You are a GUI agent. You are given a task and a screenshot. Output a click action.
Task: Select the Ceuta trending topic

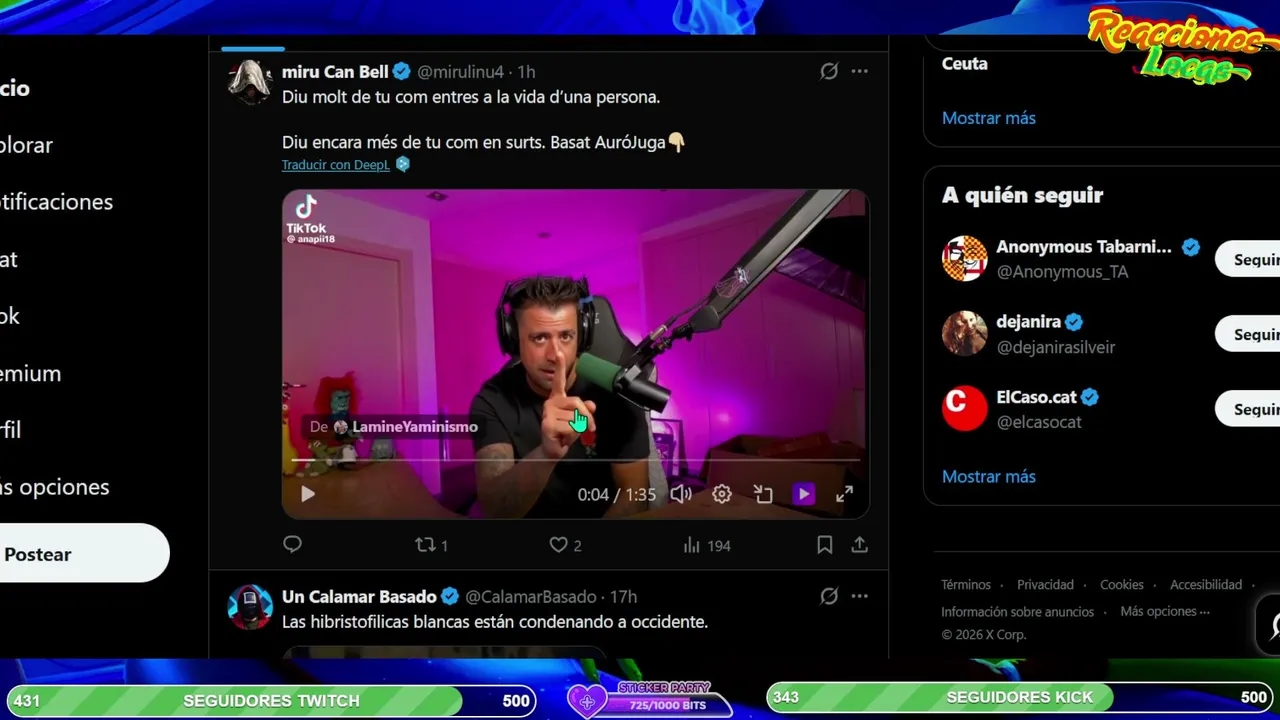[965, 63]
